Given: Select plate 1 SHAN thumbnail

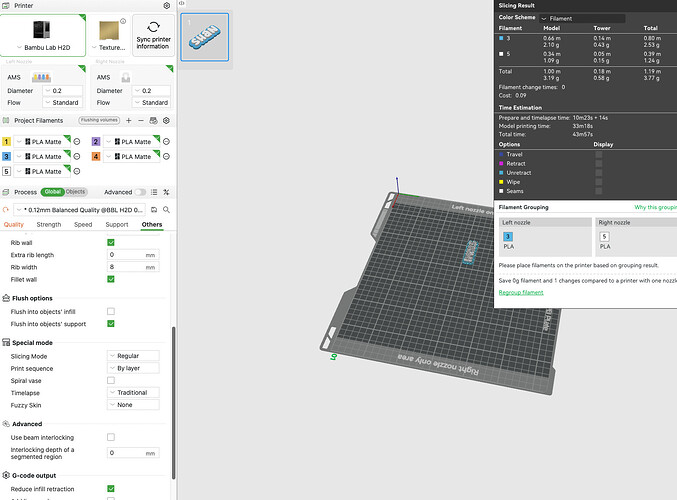Looking at the screenshot, I should coord(205,37).
